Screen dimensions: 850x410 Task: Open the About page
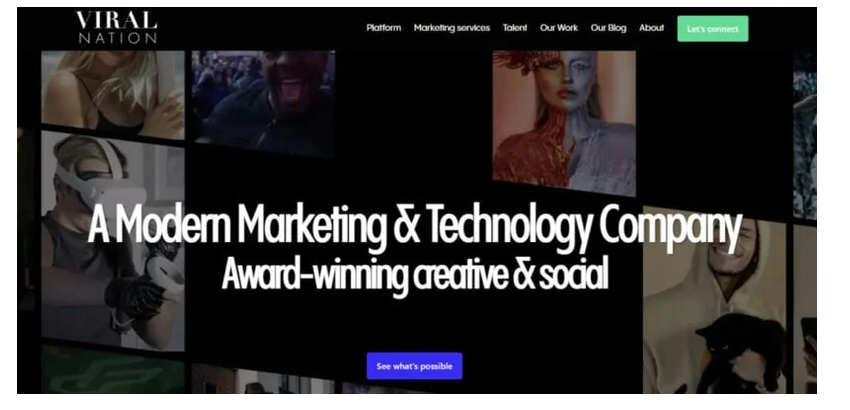pyautogui.click(x=652, y=28)
